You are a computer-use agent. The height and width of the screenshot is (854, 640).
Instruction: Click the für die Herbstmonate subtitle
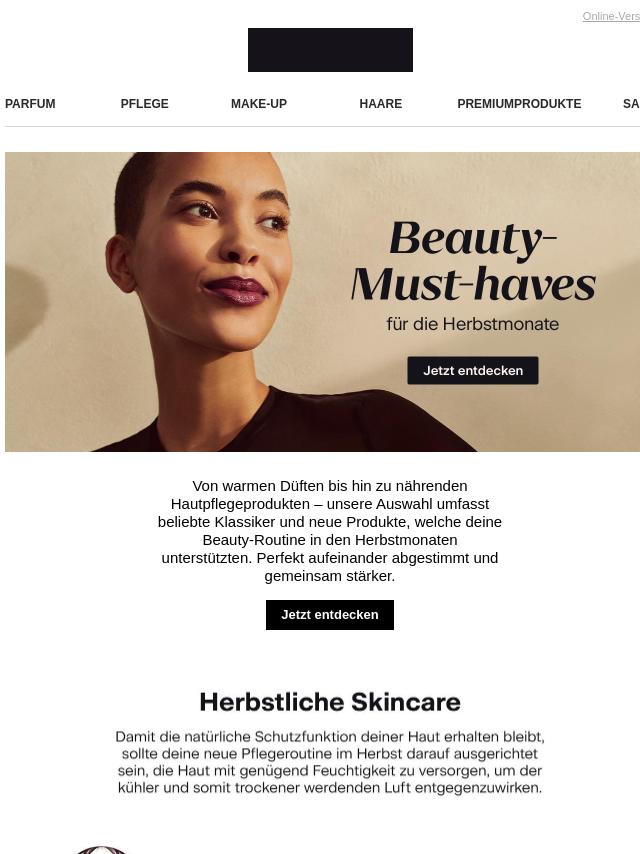[473, 324]
